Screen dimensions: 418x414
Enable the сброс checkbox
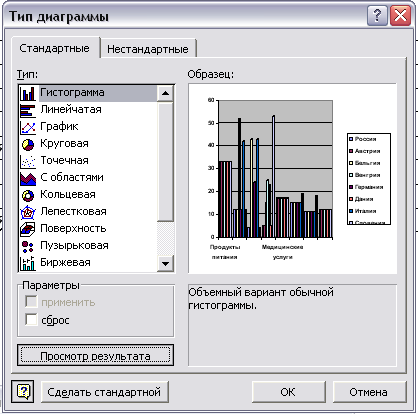tap(31, 320)
